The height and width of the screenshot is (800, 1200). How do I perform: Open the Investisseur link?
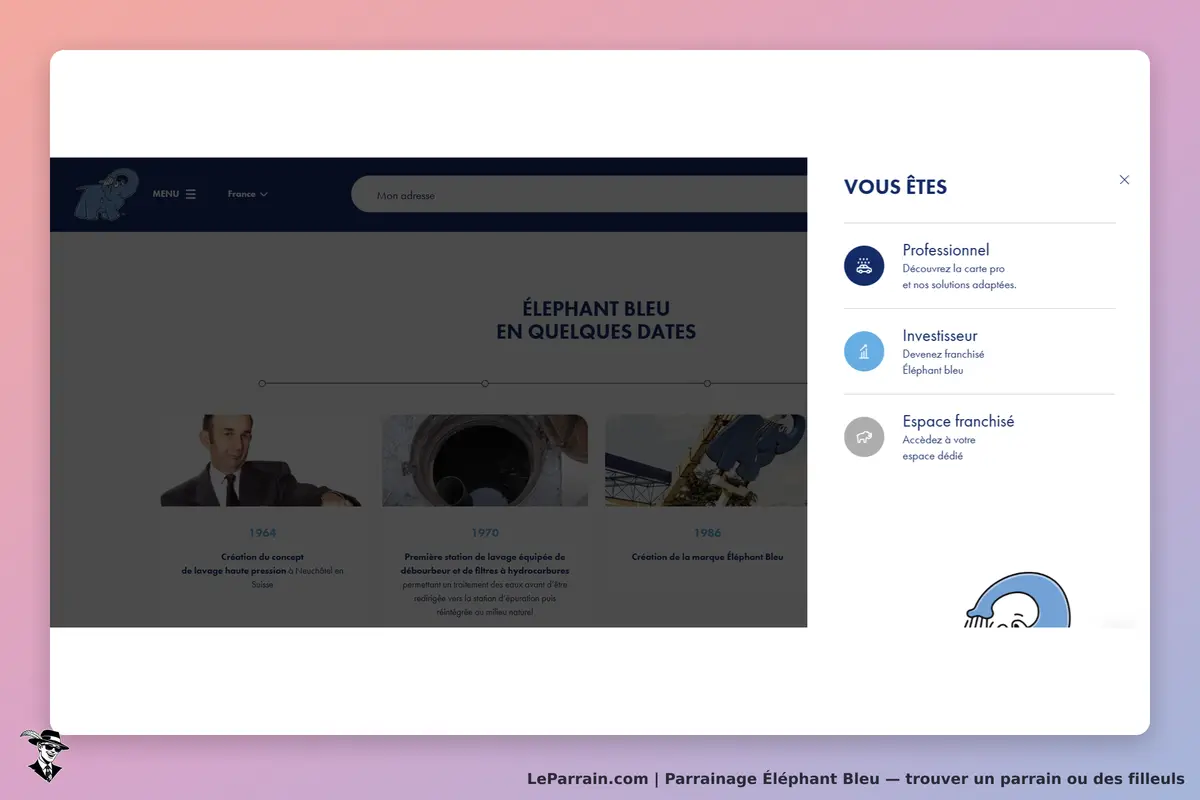pyautogui.click(x=940, y=336)
